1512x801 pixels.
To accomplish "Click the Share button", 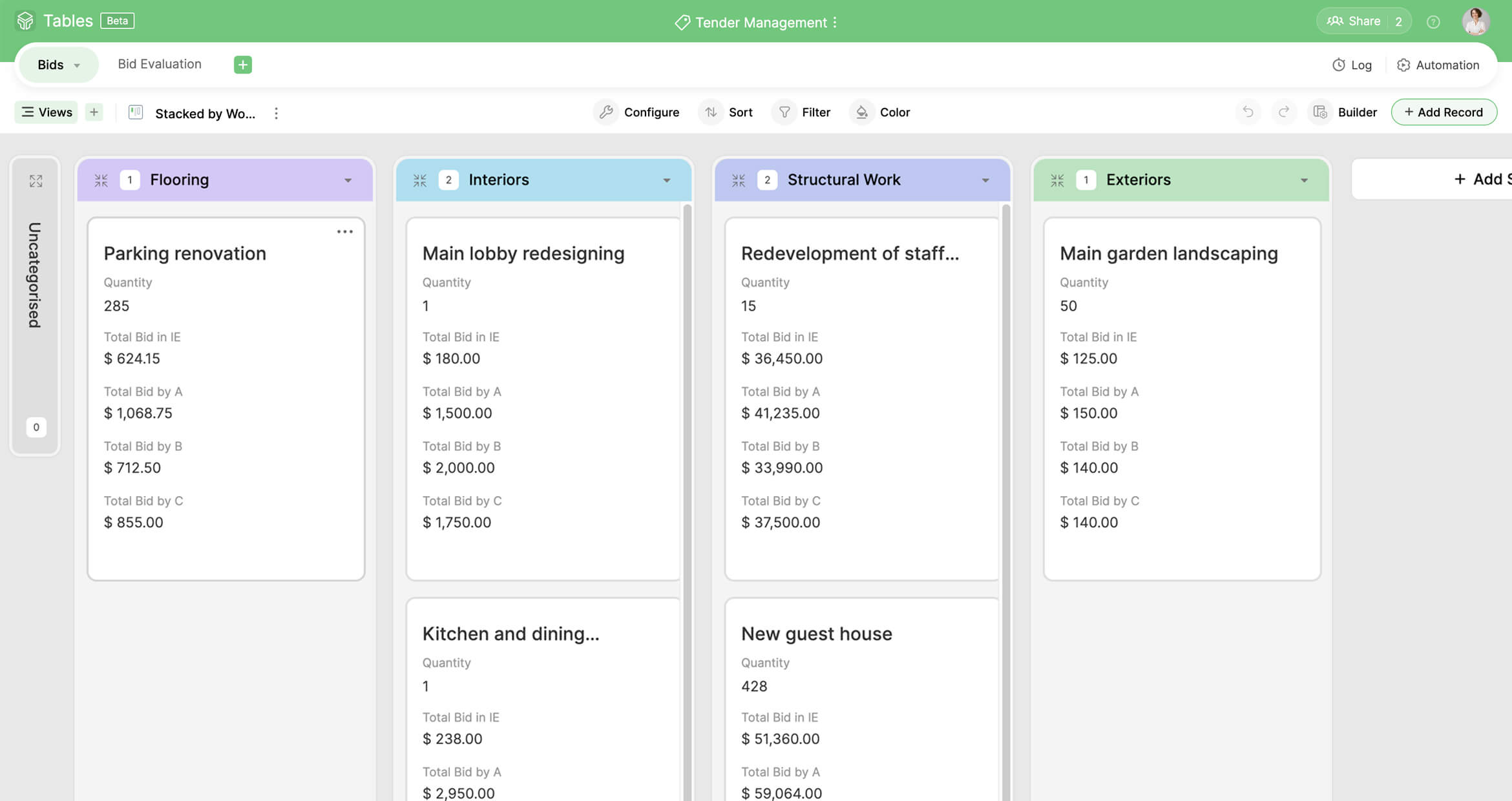I will [1354, 21].
